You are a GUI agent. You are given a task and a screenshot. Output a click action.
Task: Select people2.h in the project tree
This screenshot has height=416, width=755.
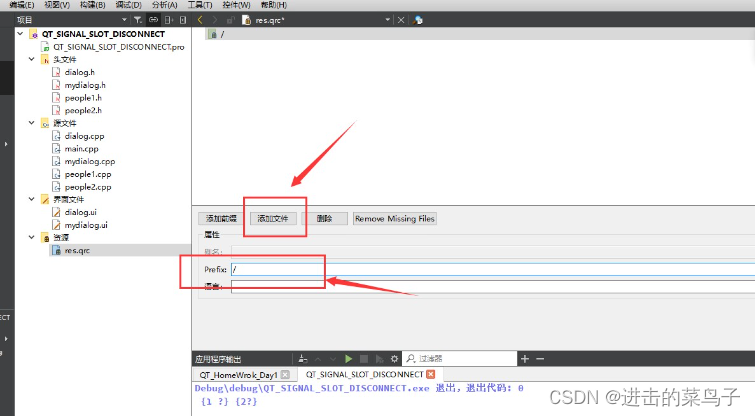click(83, 110)
